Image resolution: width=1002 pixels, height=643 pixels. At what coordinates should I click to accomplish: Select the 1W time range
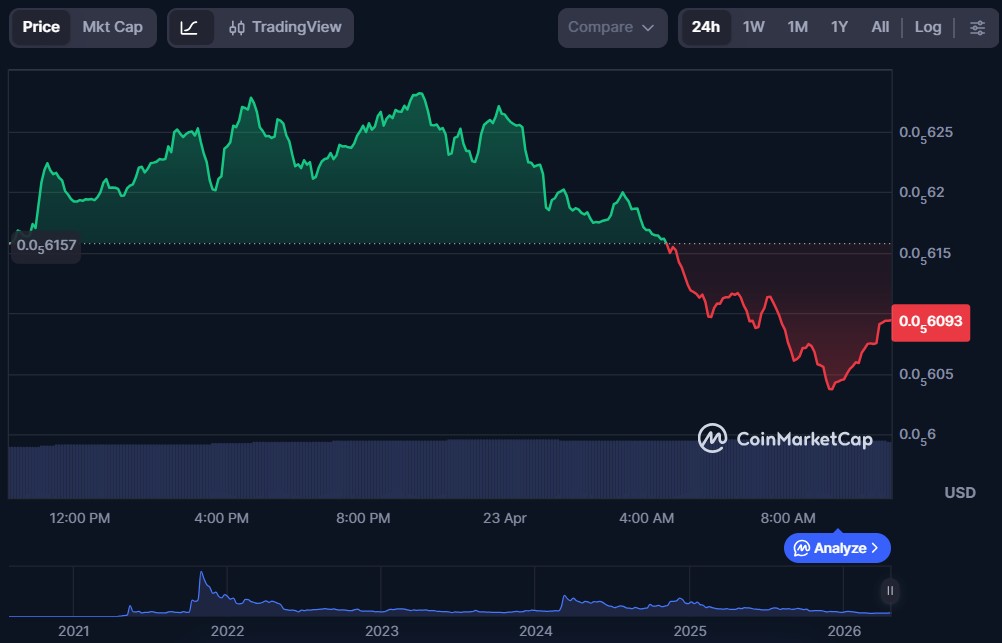(753, 27)
